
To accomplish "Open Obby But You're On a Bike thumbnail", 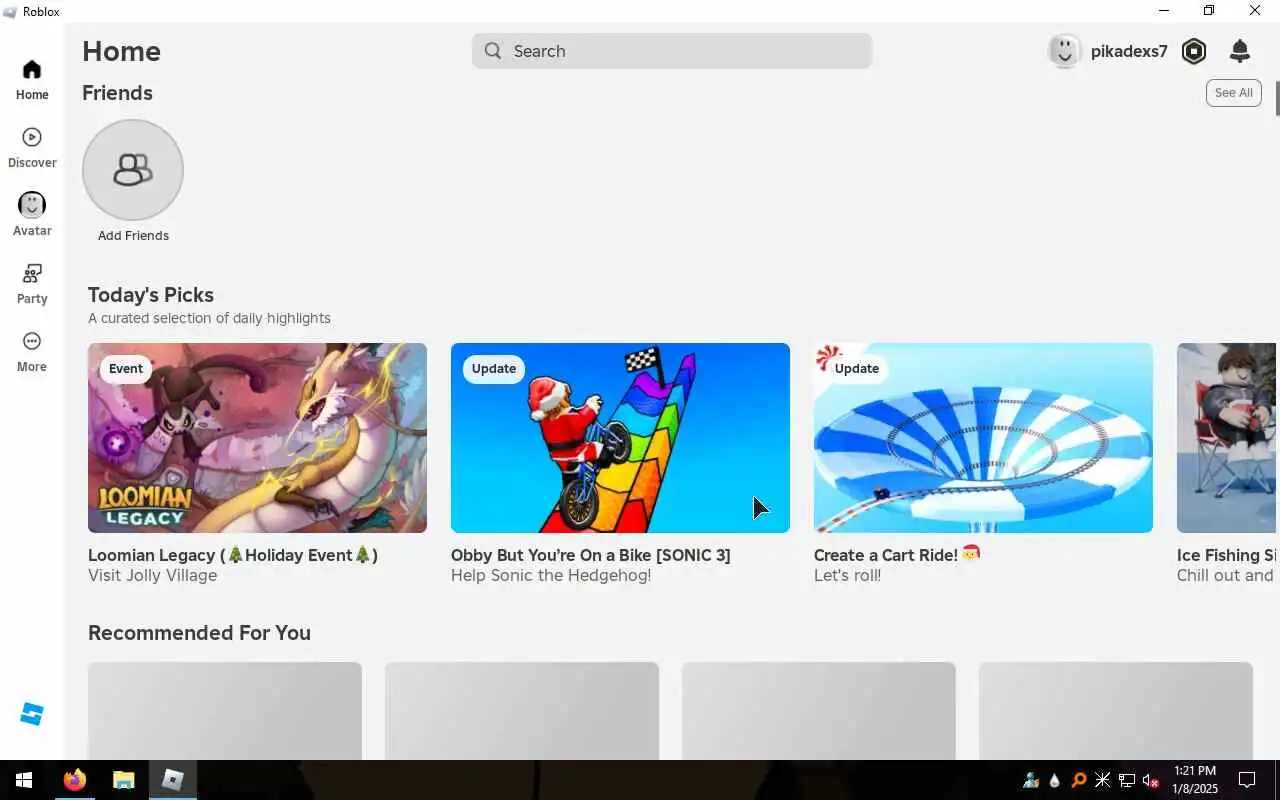I will (620, 438).
